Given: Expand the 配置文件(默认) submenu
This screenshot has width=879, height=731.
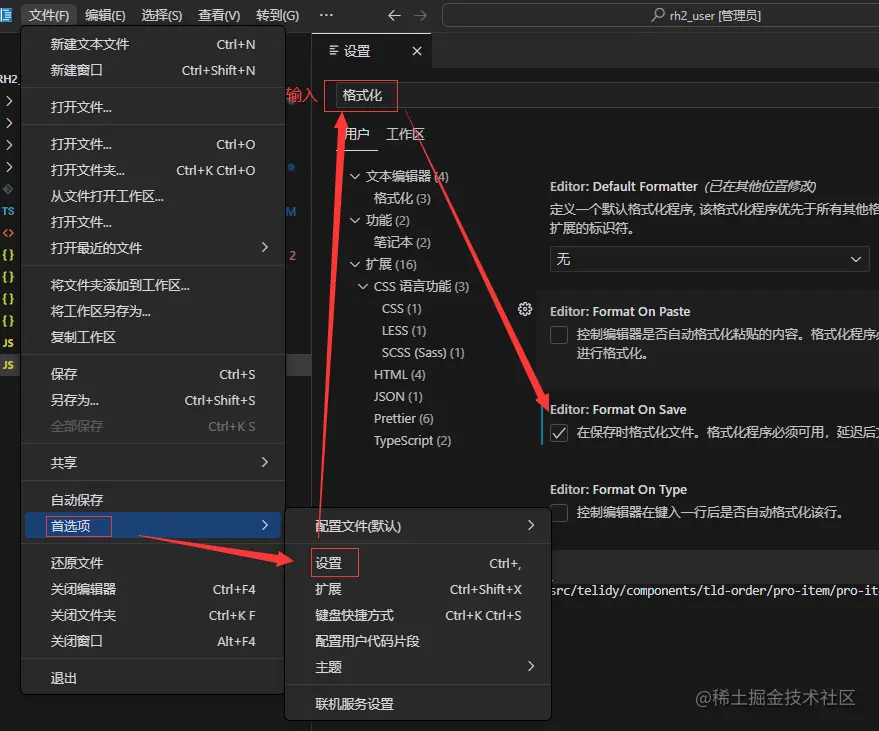Looking at the screenshot, I should (x=418, y=526).
